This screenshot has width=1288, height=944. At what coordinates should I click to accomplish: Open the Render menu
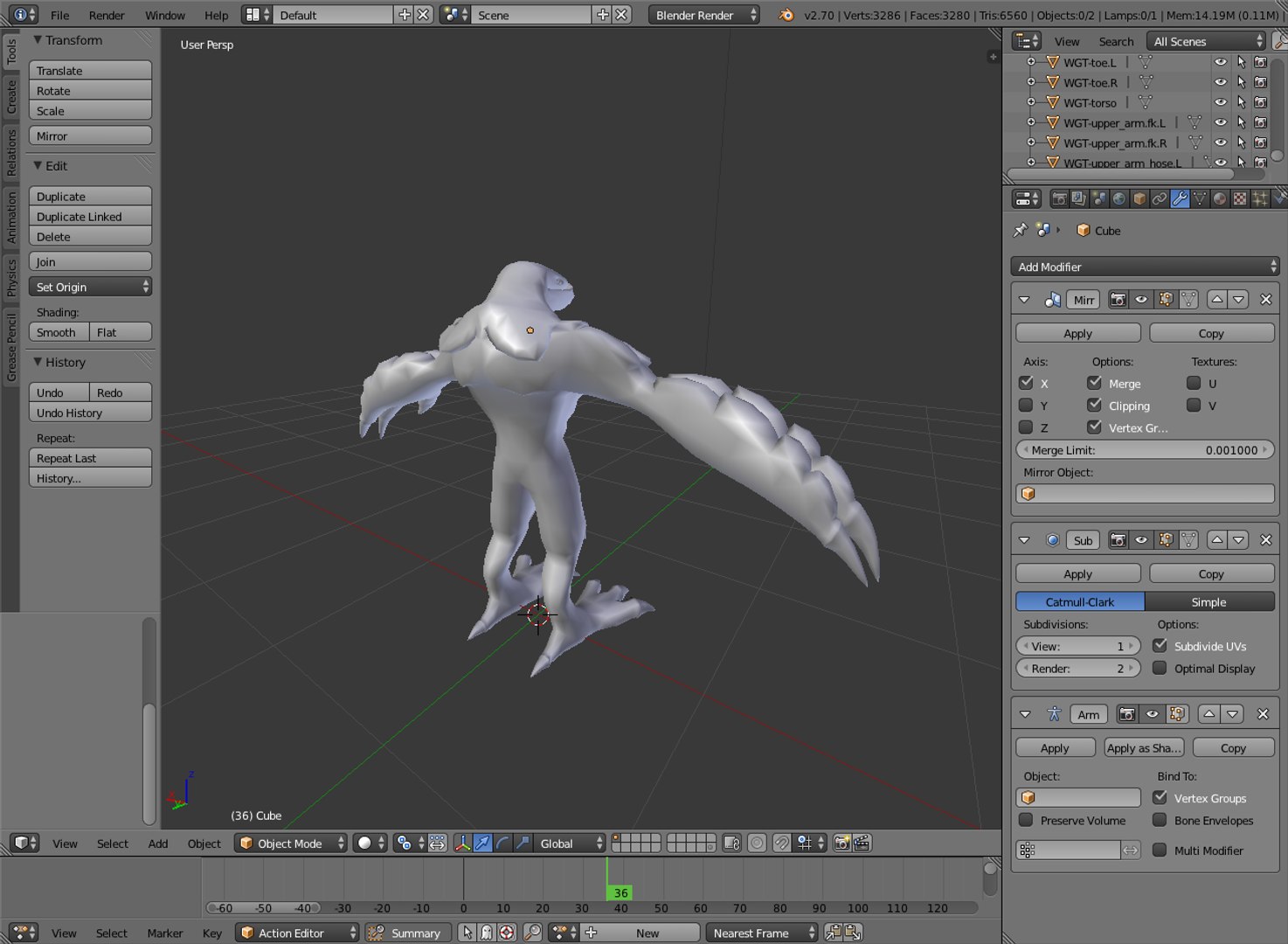coord(107,15)
